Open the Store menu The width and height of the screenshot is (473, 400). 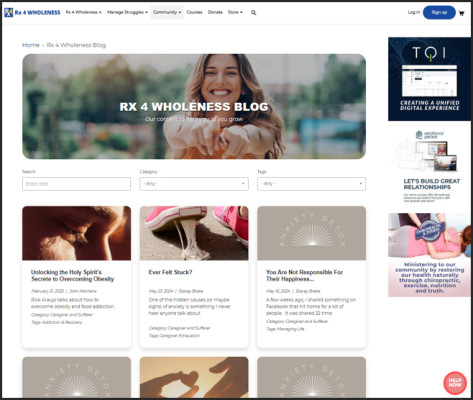click(x=235, y=12)
